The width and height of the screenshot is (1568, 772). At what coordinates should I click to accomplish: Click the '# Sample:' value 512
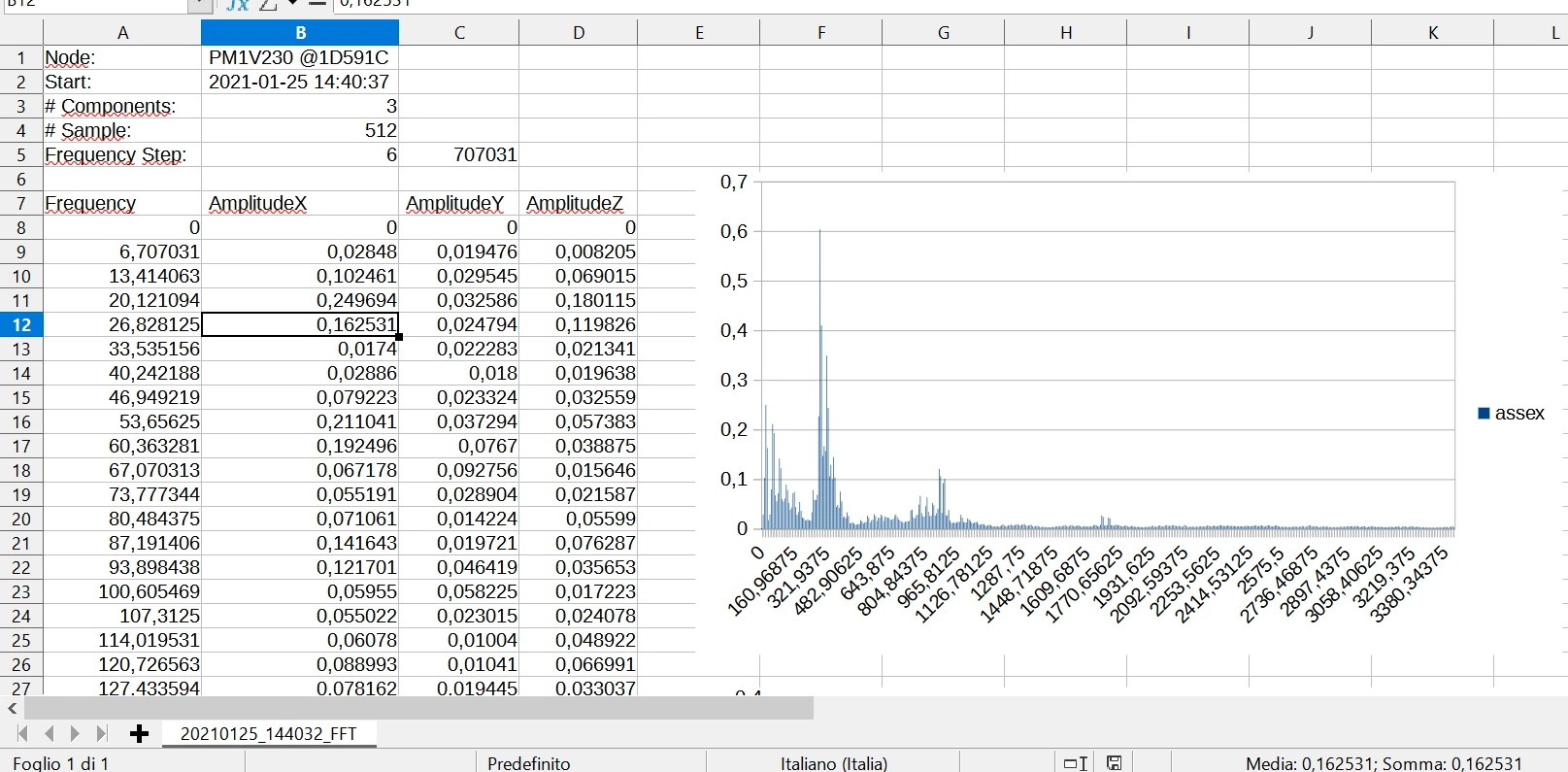[x=300, y=130]
